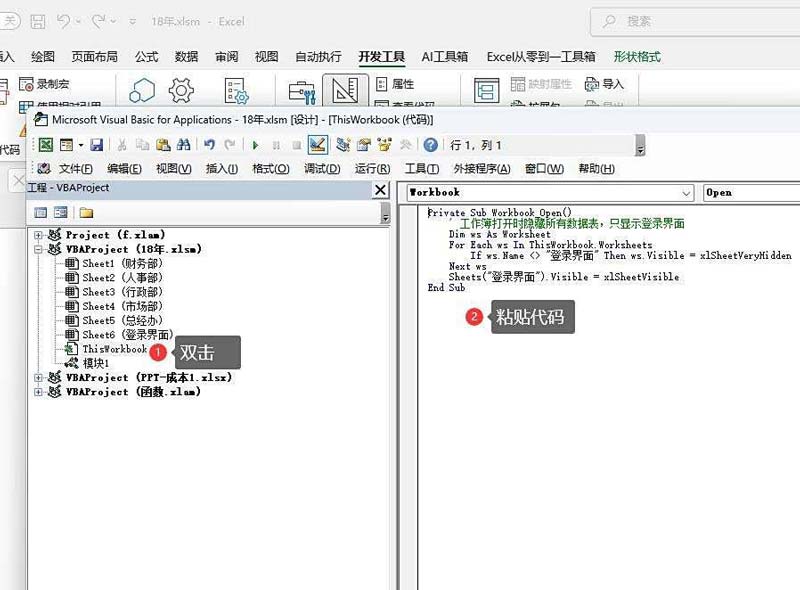Click Excel quick access Save icon
Viewport: 800px width, 590px height.
point(38,21)
